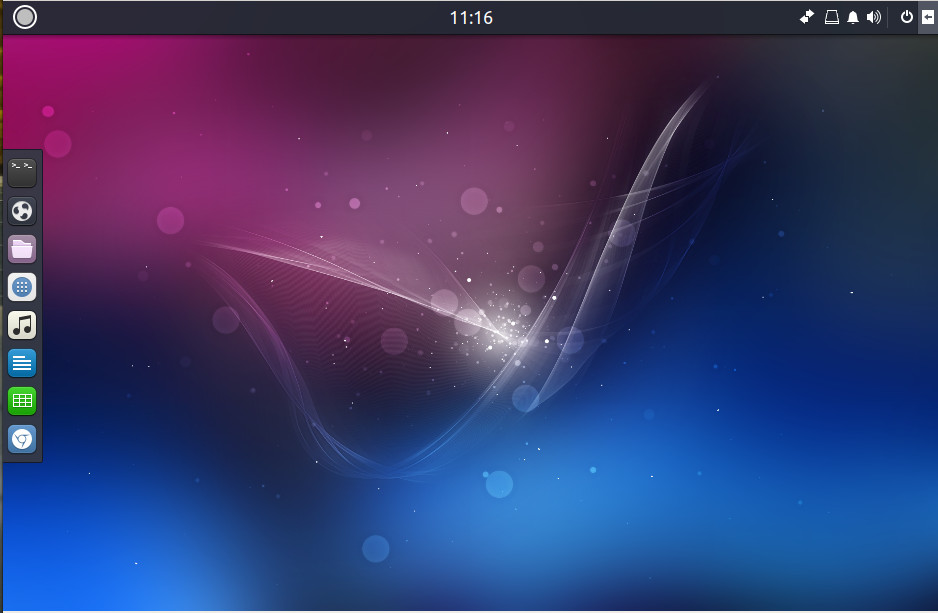Open the removable drives places indicator
Viewport: 938px width, 613px height.
(x=831, y=17)
